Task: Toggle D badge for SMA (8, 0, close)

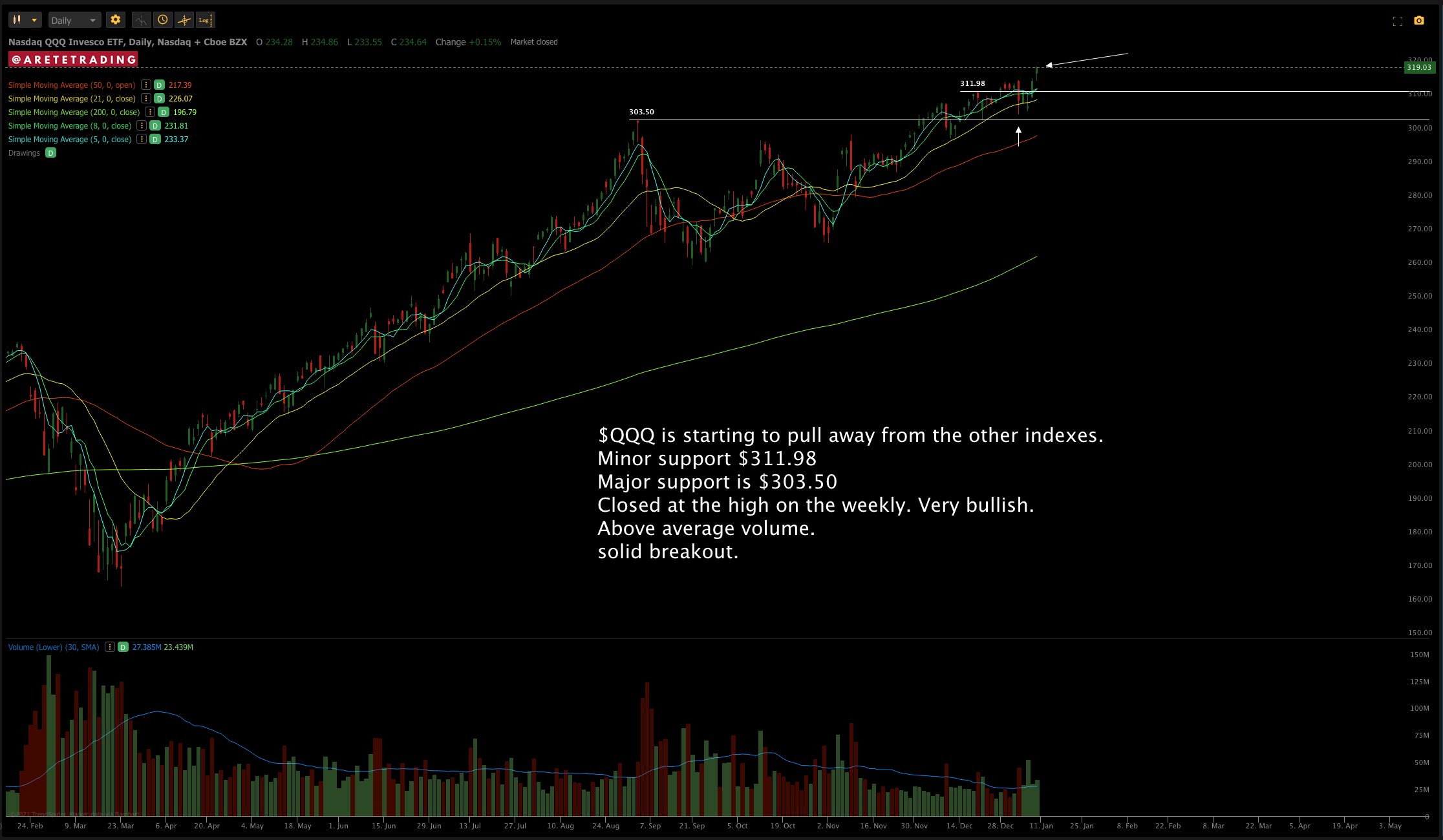Action: click(x=155, y=125)
